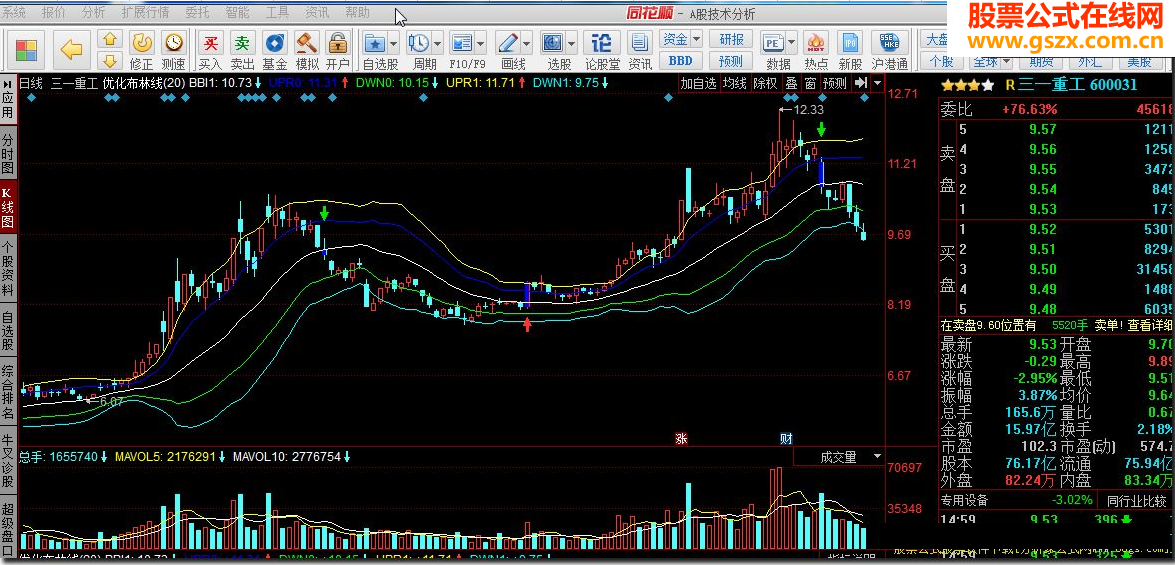Open the chart options dropdown after skip arrow
1175x565 pixels.
pos(877,82)
